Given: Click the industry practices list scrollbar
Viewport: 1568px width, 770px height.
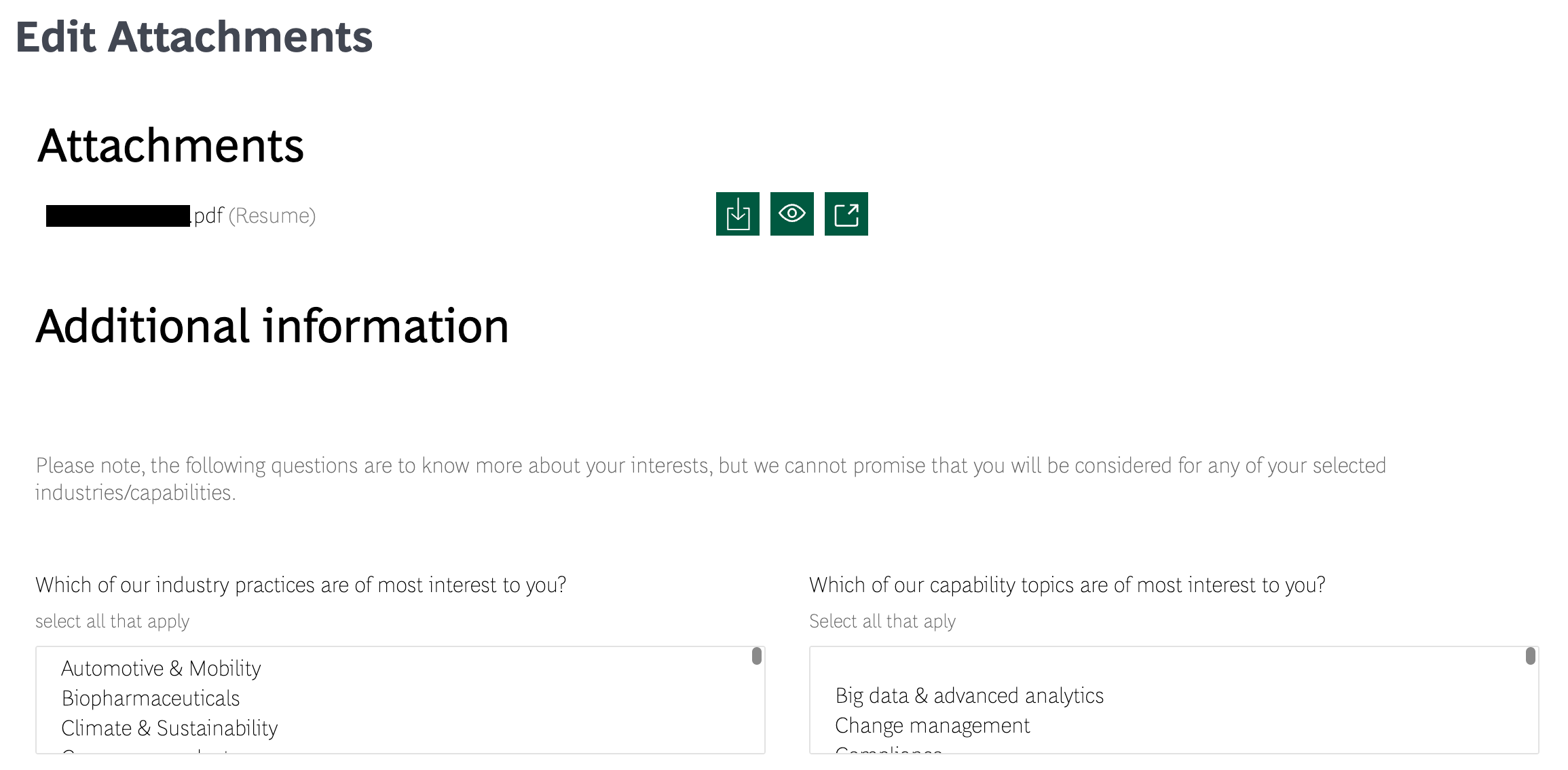Looking at the screenshot, I should point(757,656).
